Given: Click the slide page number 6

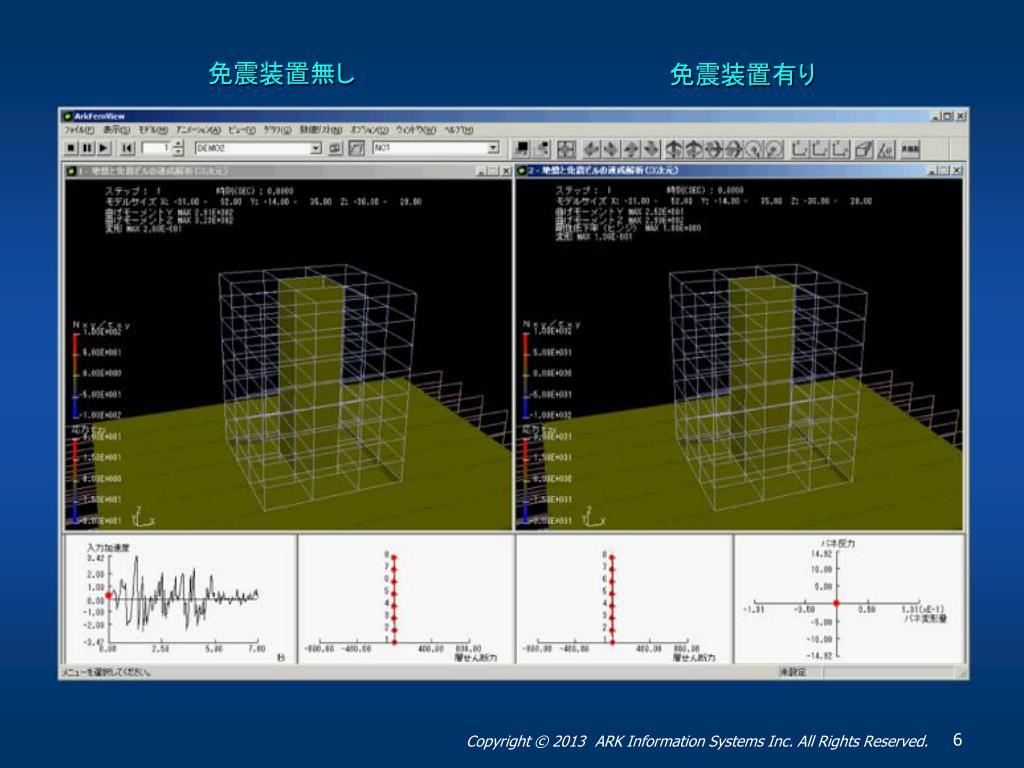Looking at the screenshot, I should click(957, 739).
